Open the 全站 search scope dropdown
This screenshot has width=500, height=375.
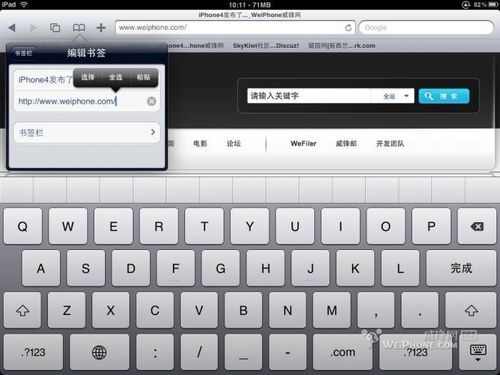click(x=393, y=96)
